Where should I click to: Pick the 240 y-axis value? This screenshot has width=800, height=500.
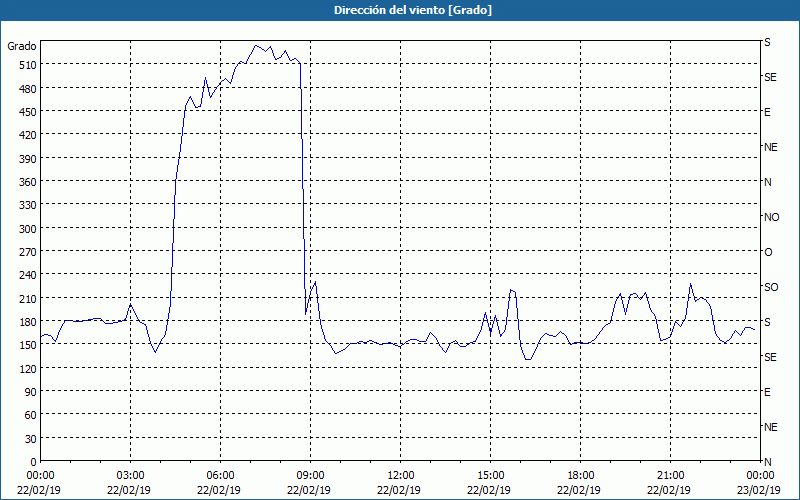pyautogui.click(x=29, y=275)
